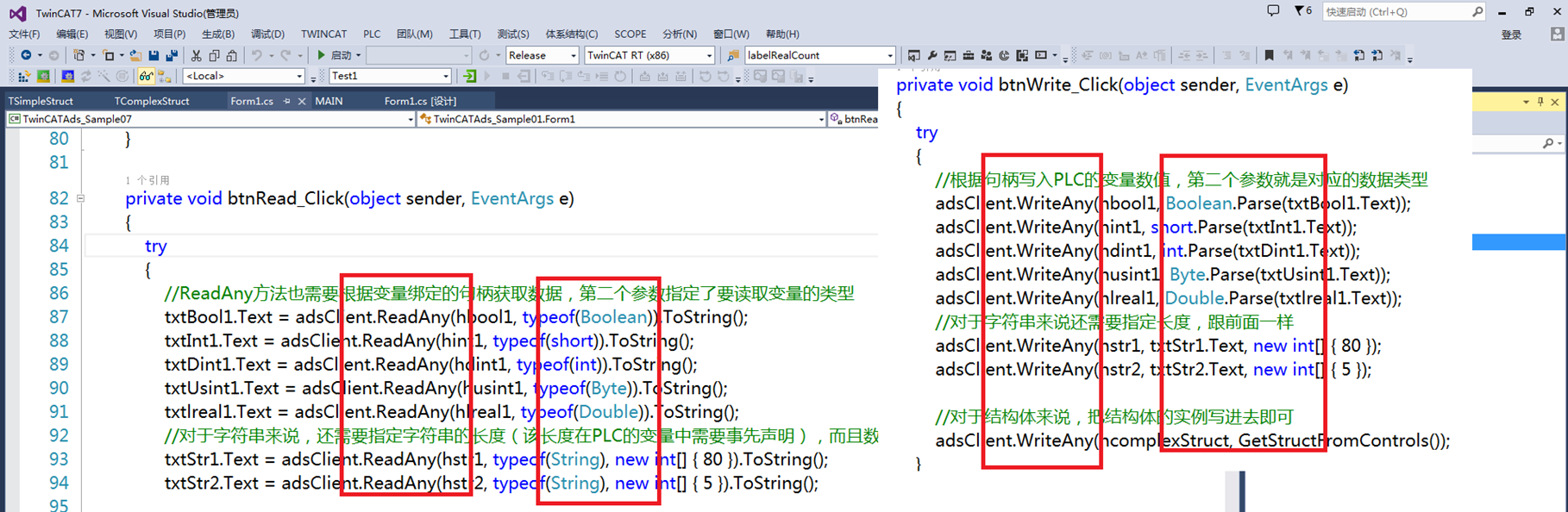Click the right panel window-position dropdown arrow

coord(1526,102)
